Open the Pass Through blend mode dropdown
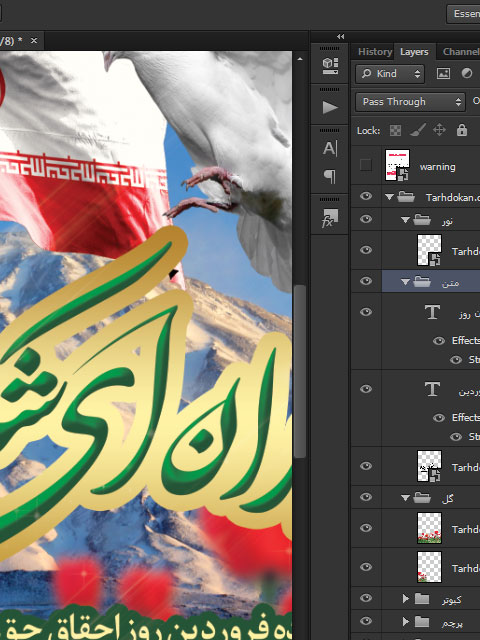 tap(410, 102)
